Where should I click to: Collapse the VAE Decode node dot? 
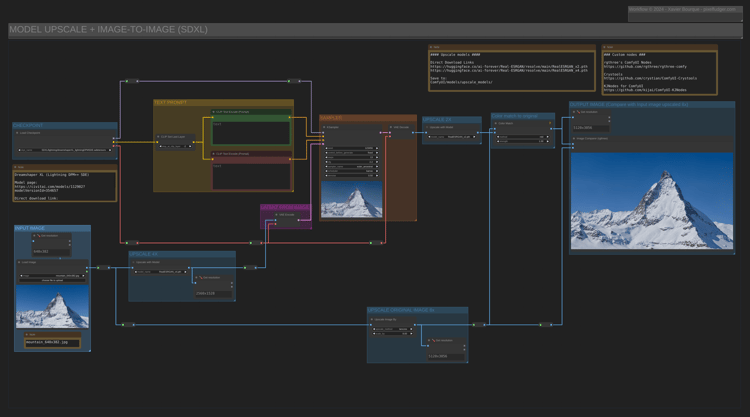pos(391,127)
